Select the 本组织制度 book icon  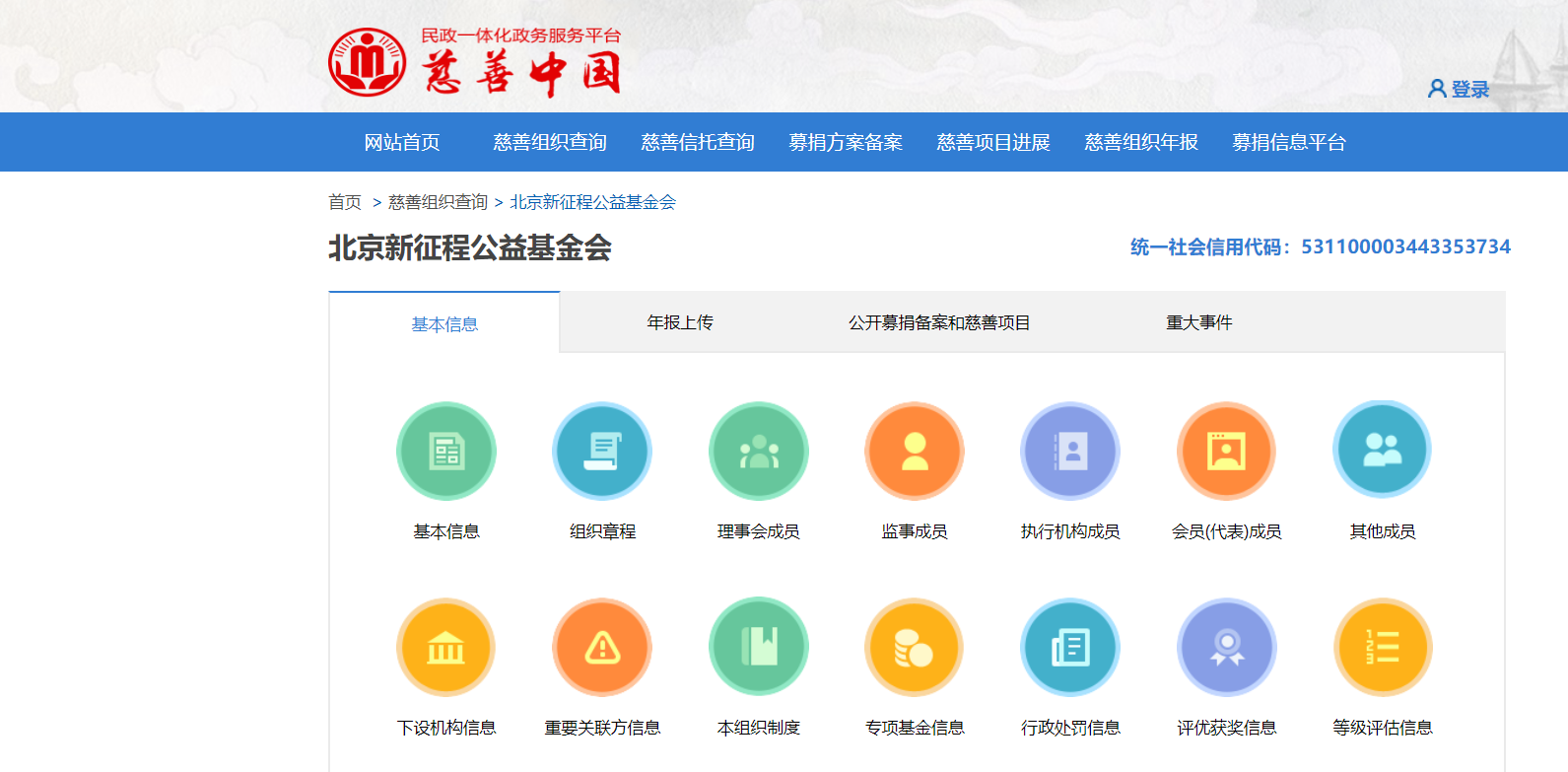759,647
